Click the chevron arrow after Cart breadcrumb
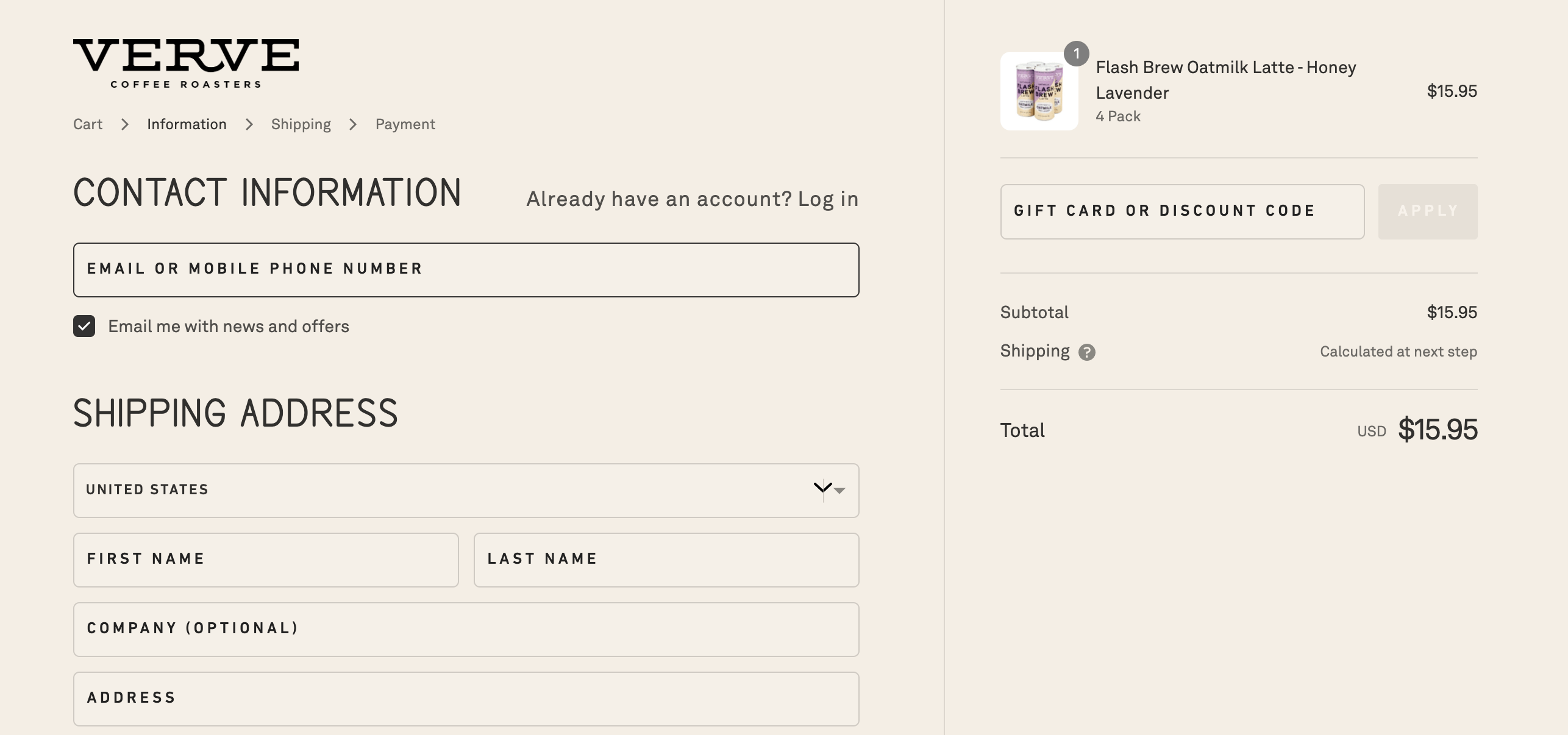Image resolution: width=1568 pixels, height=735 pixels. coord(125,124)
